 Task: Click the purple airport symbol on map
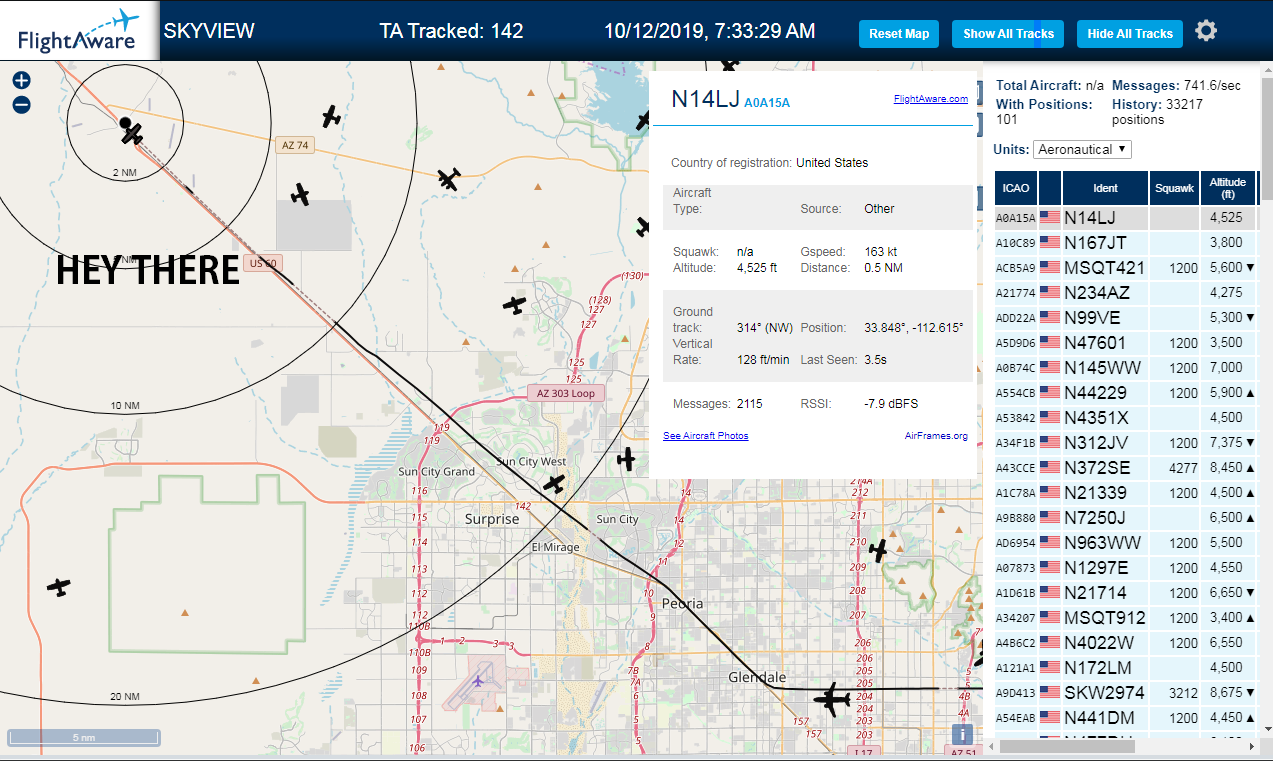478,681
